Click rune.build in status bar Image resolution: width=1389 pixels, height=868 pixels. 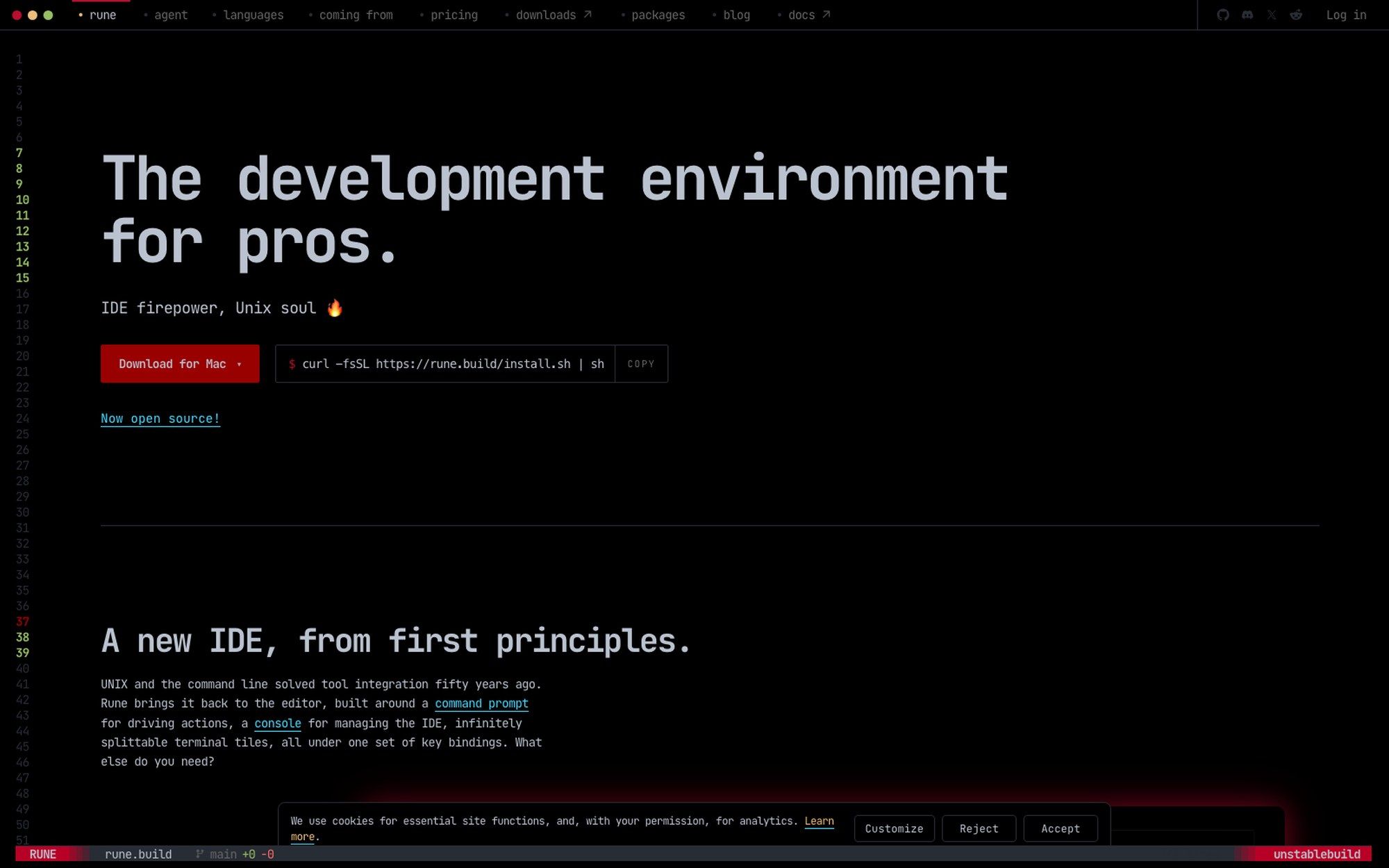pos(138,854)
